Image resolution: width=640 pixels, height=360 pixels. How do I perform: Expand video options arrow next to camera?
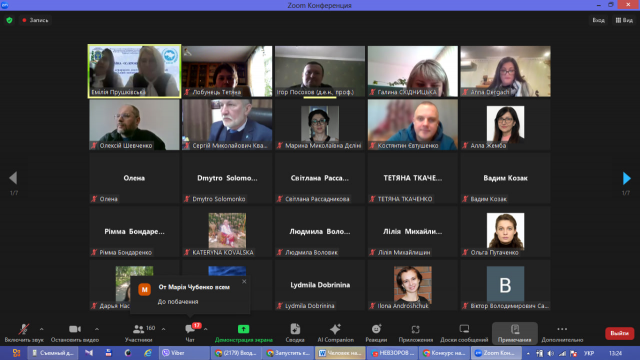click(97, 329)
